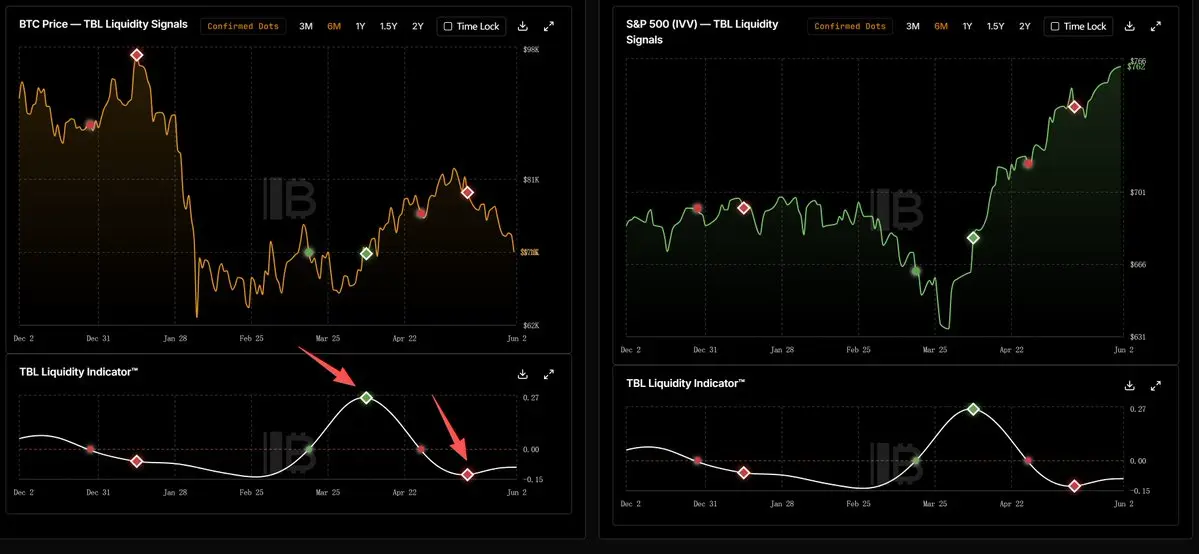Download the BTC panel TBL Liquidity Indicator

tap(523, 374)
